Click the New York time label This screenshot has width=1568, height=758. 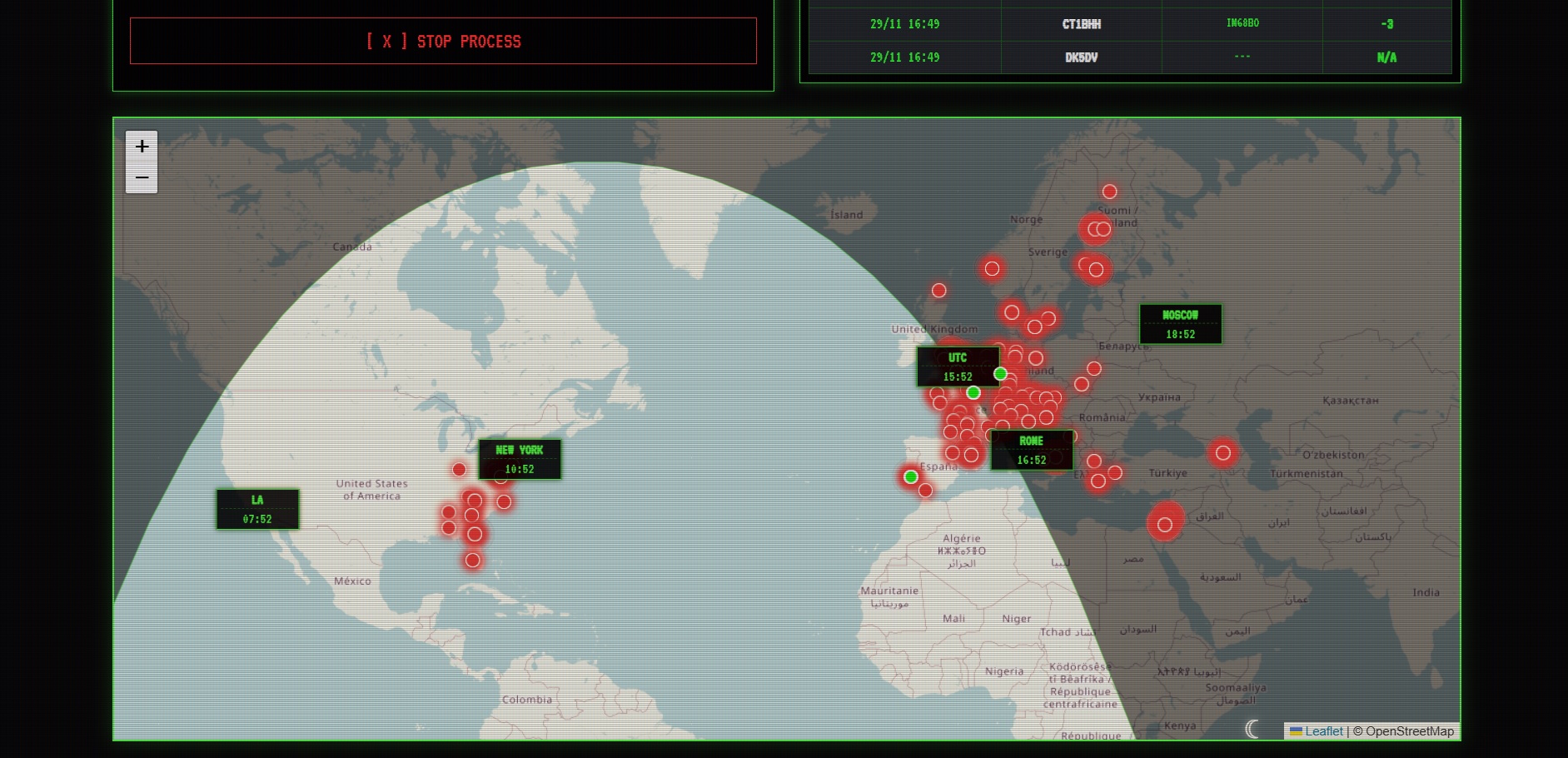520,459
